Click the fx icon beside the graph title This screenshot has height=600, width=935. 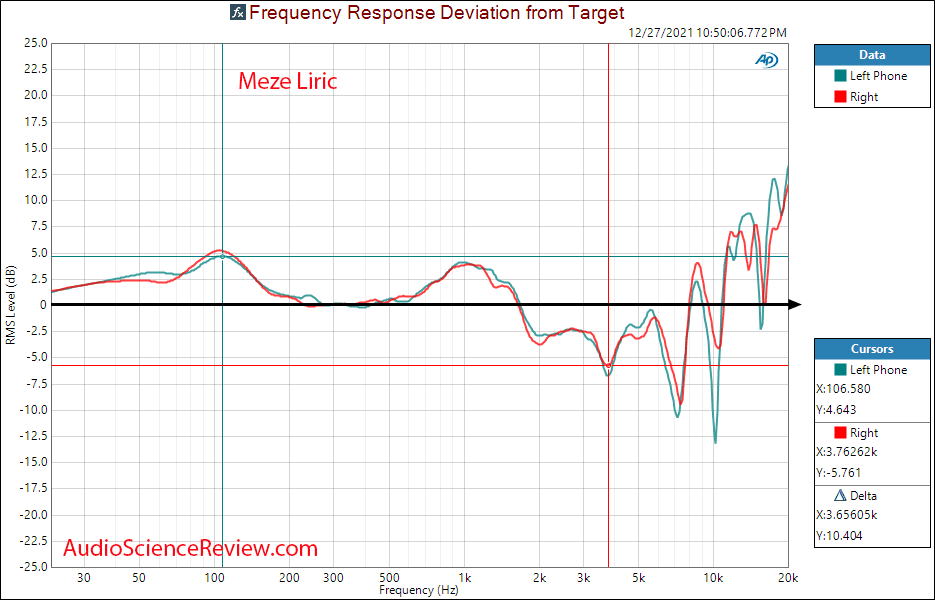coord(237,12)
